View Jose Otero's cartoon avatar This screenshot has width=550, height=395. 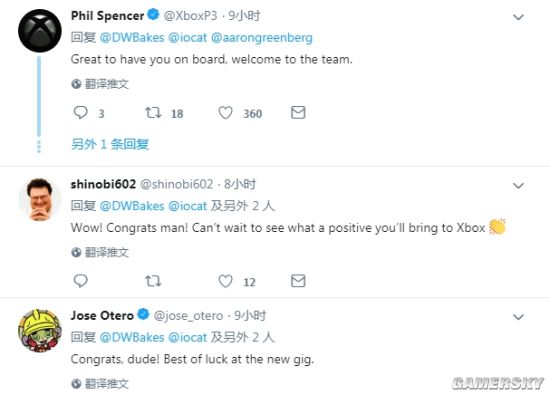(40, 330)
